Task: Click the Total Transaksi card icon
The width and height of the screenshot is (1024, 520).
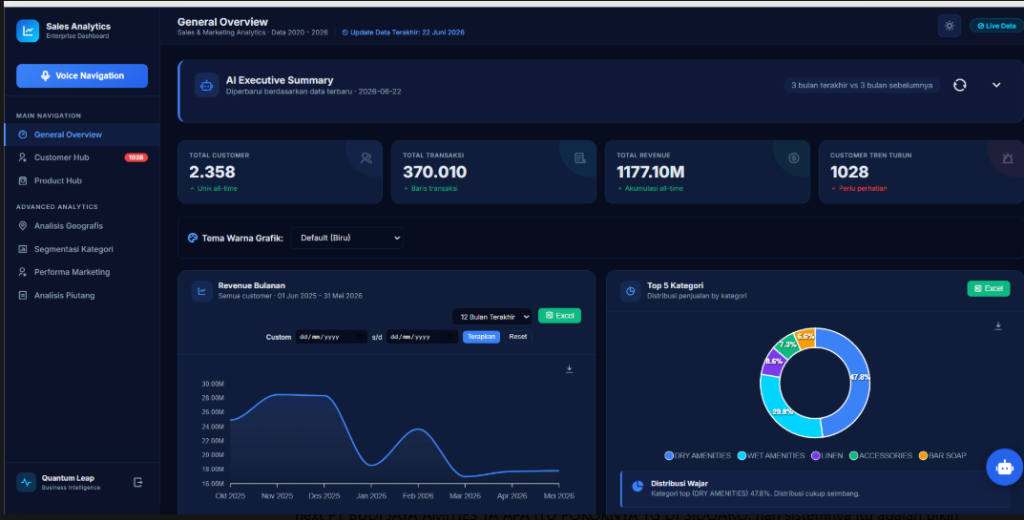Action: [579, 158]
